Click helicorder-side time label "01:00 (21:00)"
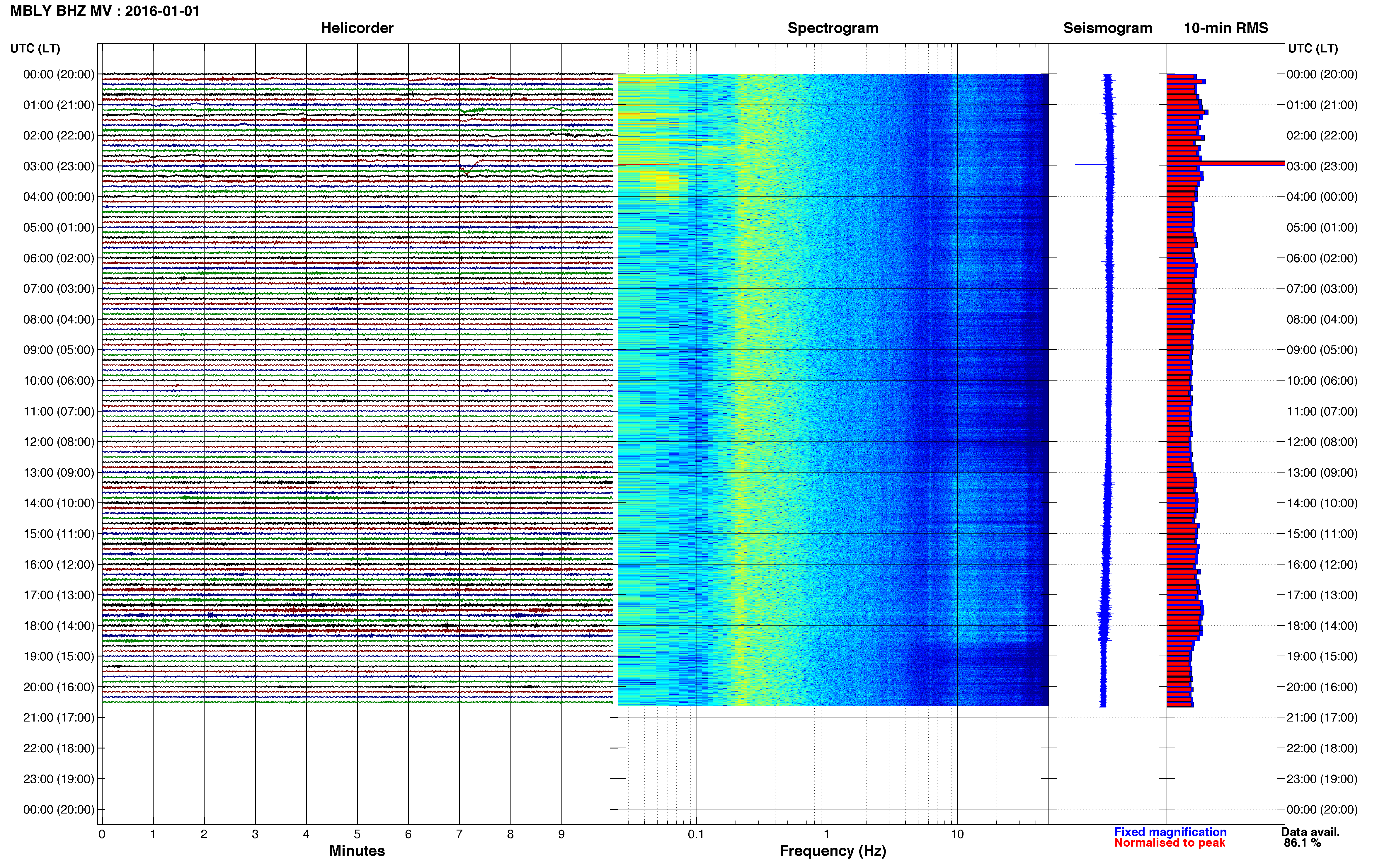The width and height of the screenshot is (1389, 868). click(59, 105)
